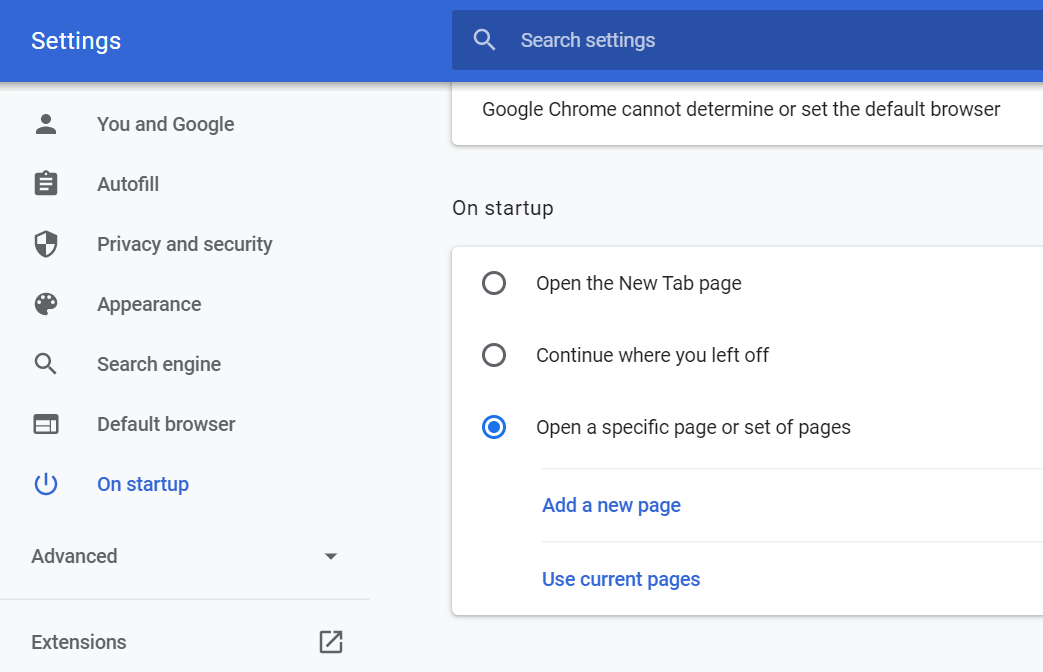The image size is (1043, 672).
Task: Click Use current pages
Action: [620, 579]
